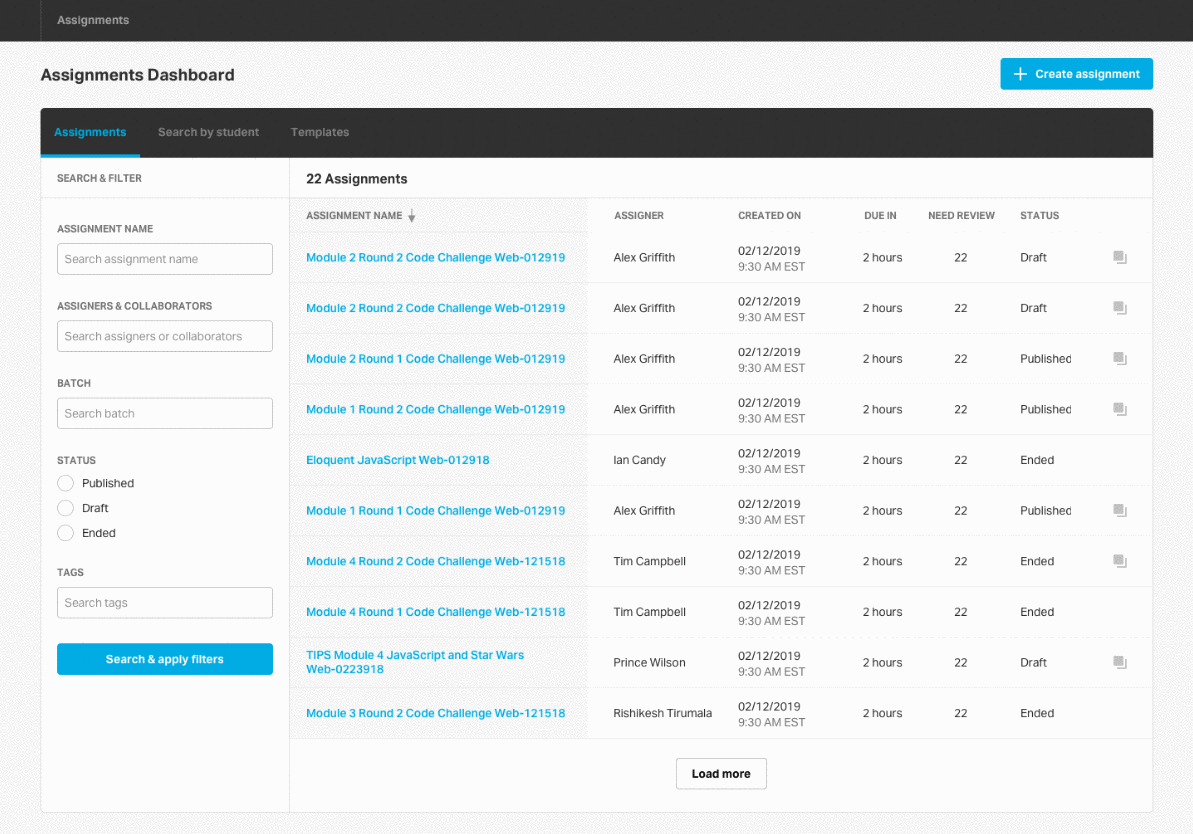Click the duplicate icon for Module 4 Round 2
The height and width of the screenshot is (834, 1193).
[1120, 562]
